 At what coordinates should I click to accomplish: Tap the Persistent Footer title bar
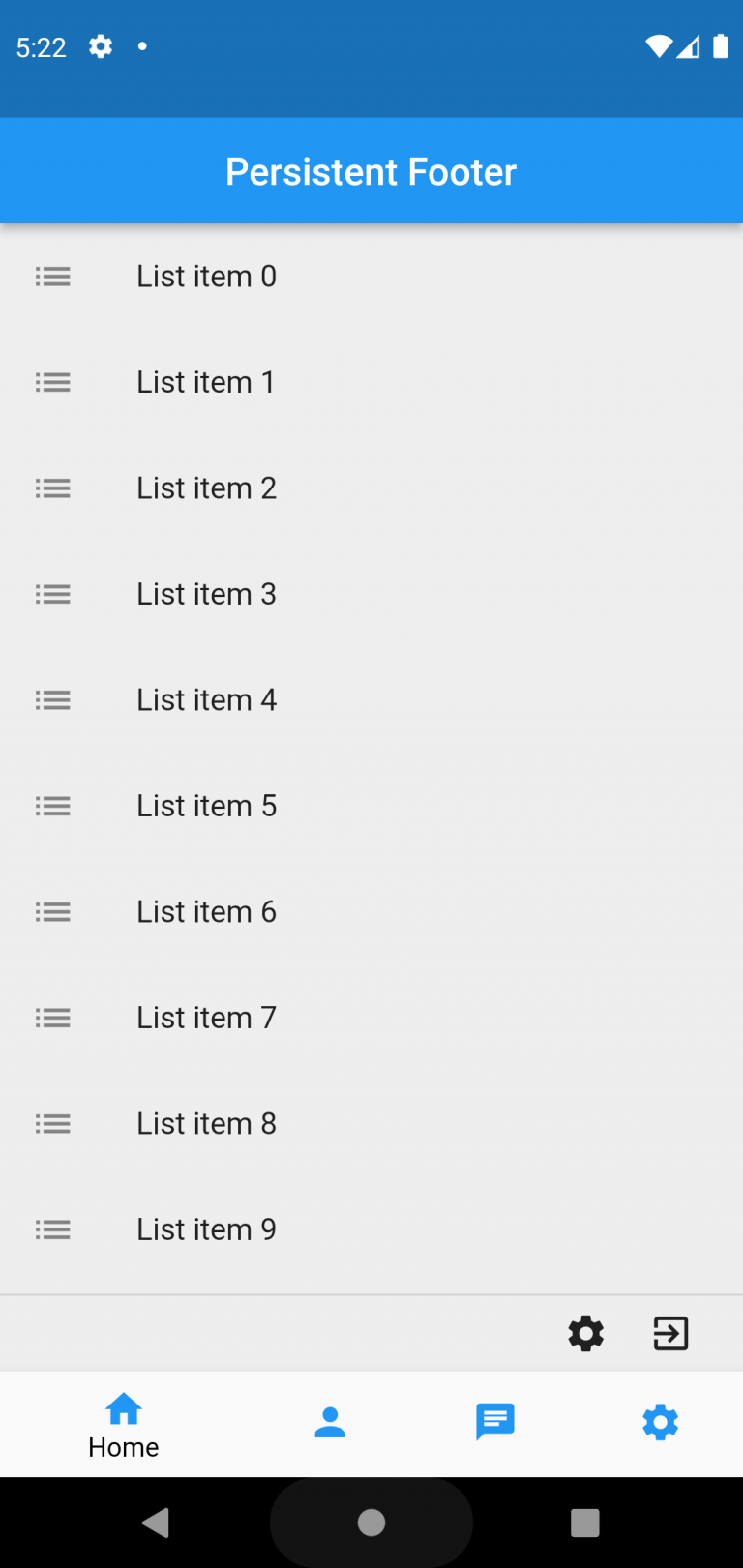tap(371, 170)
